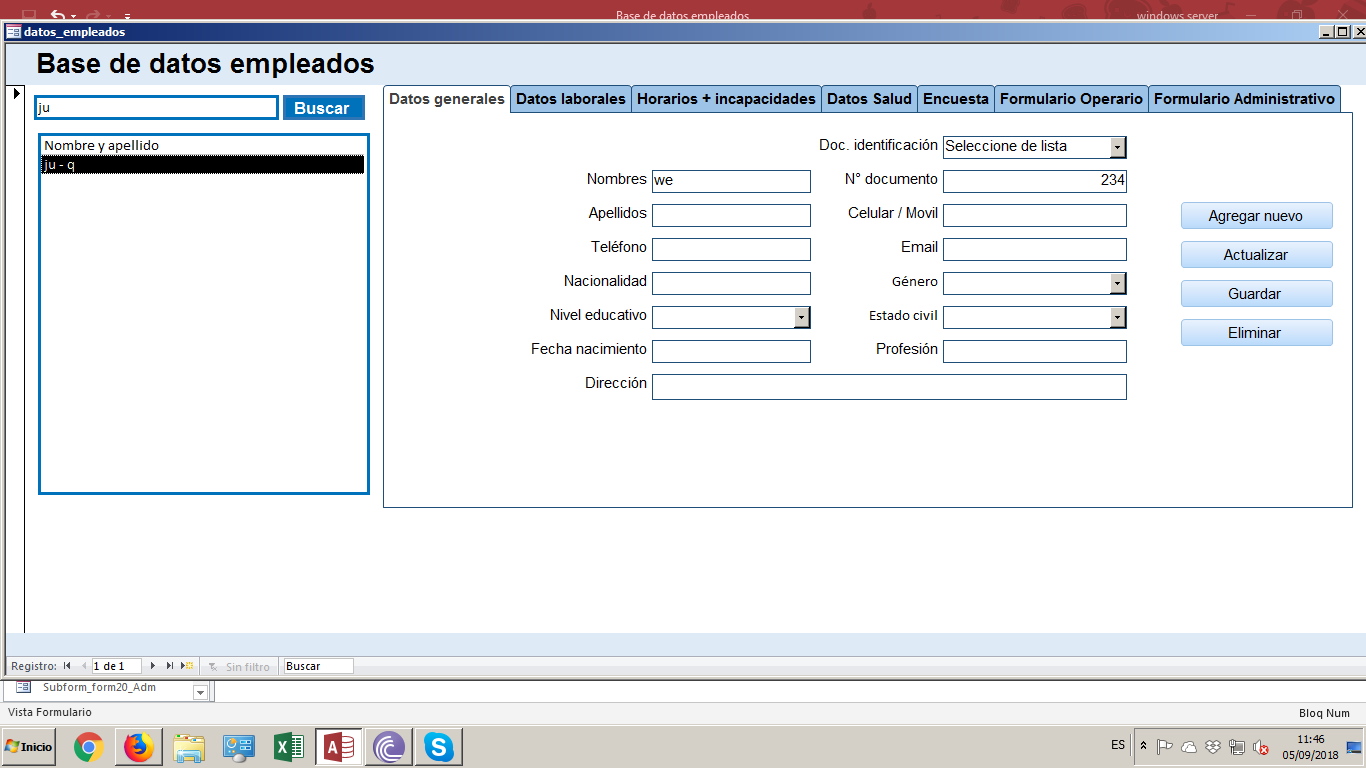The width and height of the screenshot is (1366, 768).
Task: Open Server Manager taskbar icon
Action: (239, 747)
